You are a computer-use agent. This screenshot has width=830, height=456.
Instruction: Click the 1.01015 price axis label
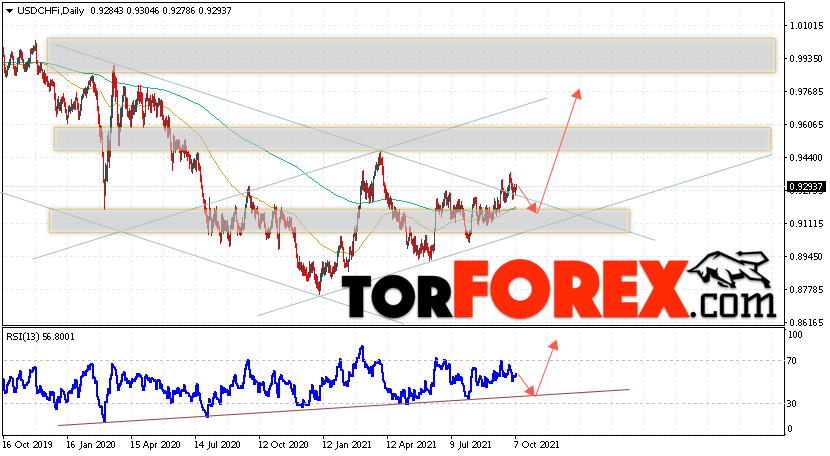click(806, 25)
